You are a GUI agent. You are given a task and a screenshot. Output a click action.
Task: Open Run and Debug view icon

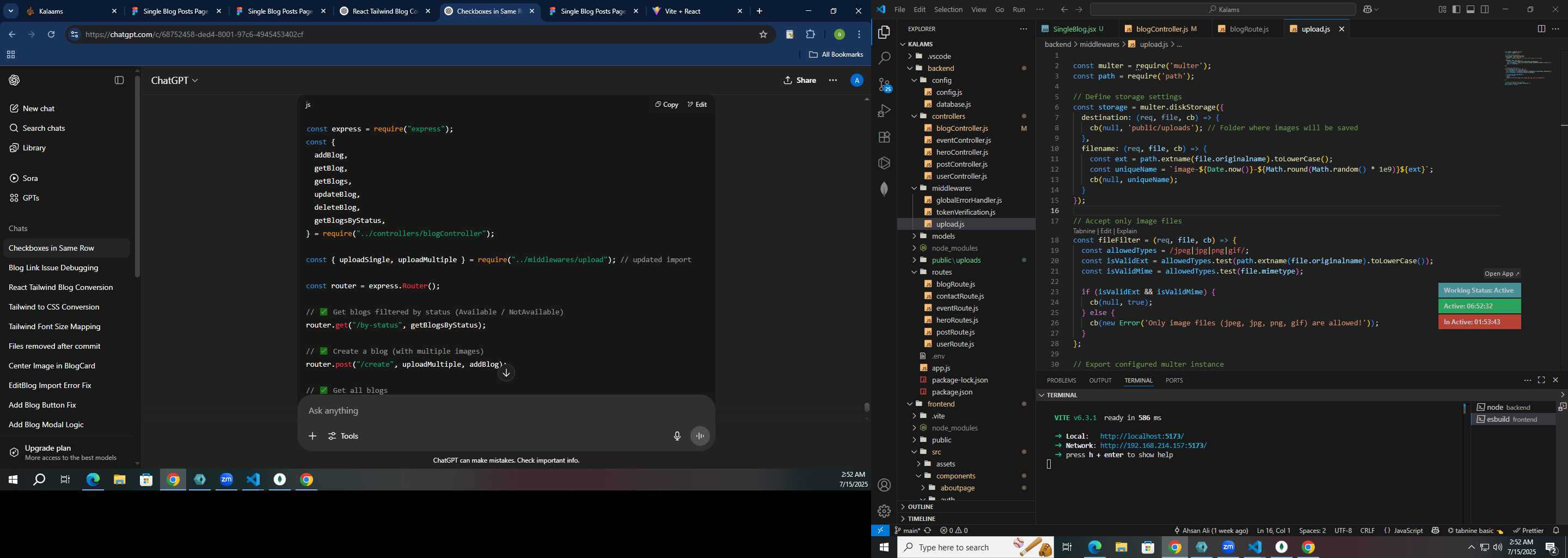coord(884,111)
